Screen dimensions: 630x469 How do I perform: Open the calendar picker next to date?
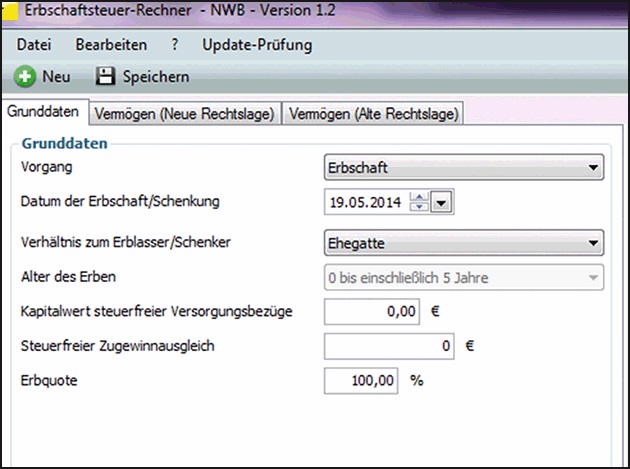pos(442,202)
